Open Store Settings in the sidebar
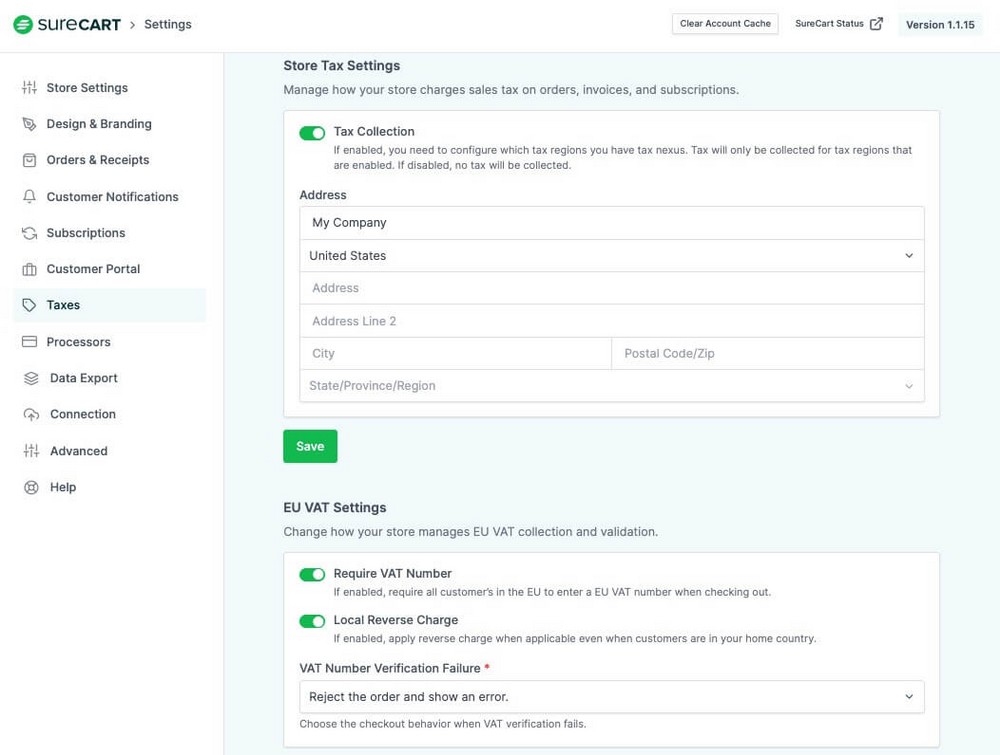The width and height of the screenshot is (1000, 755). tap(109, 87)
